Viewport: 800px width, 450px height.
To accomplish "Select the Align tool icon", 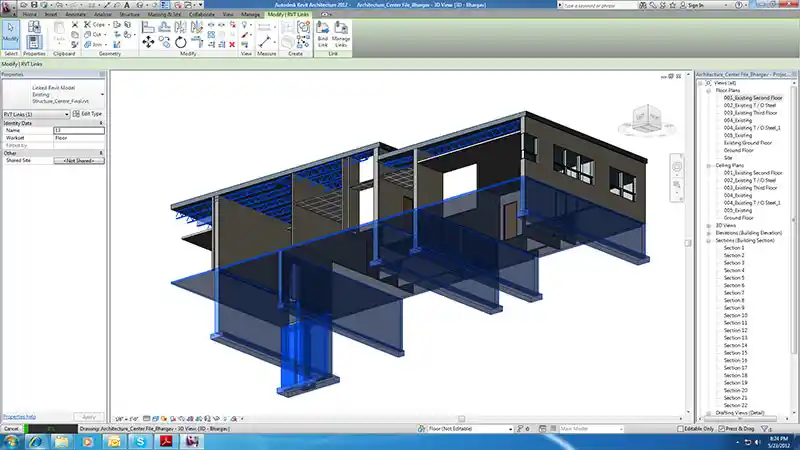I will pyautogui.click(x=148, y=27).
